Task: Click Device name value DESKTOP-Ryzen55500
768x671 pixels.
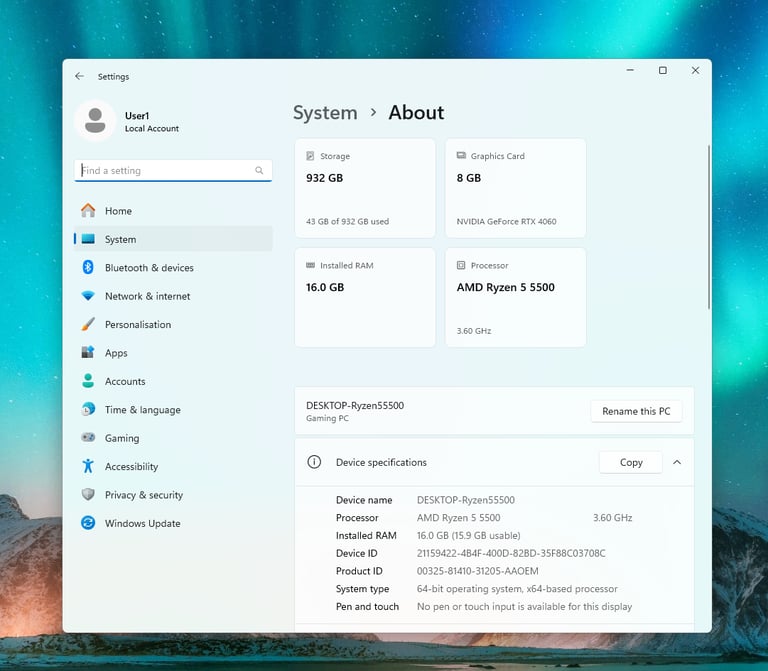Action: [466, 500]
